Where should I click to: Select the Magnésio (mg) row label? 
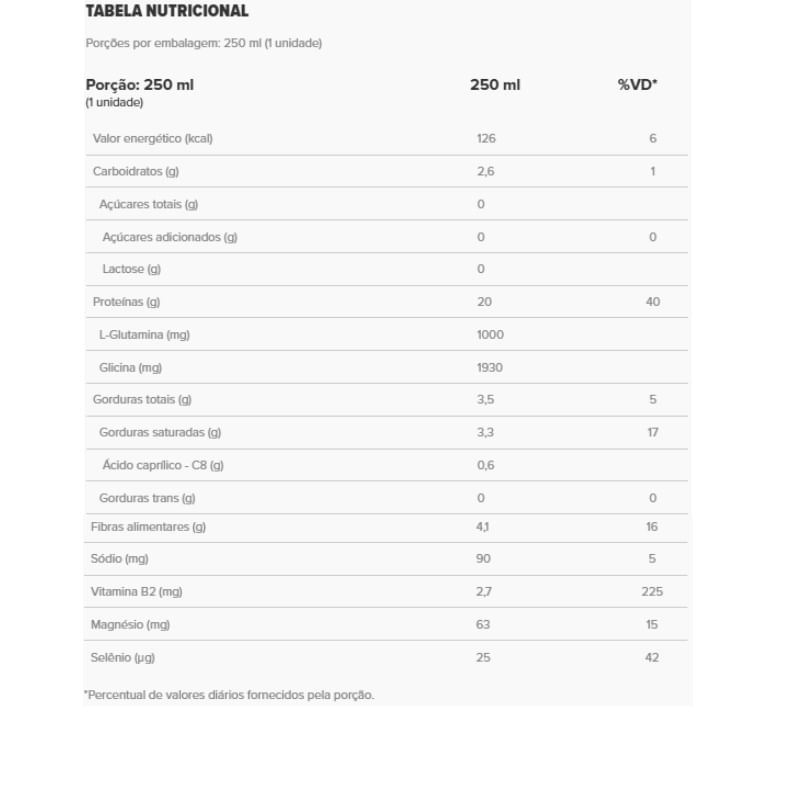point(130,625)
